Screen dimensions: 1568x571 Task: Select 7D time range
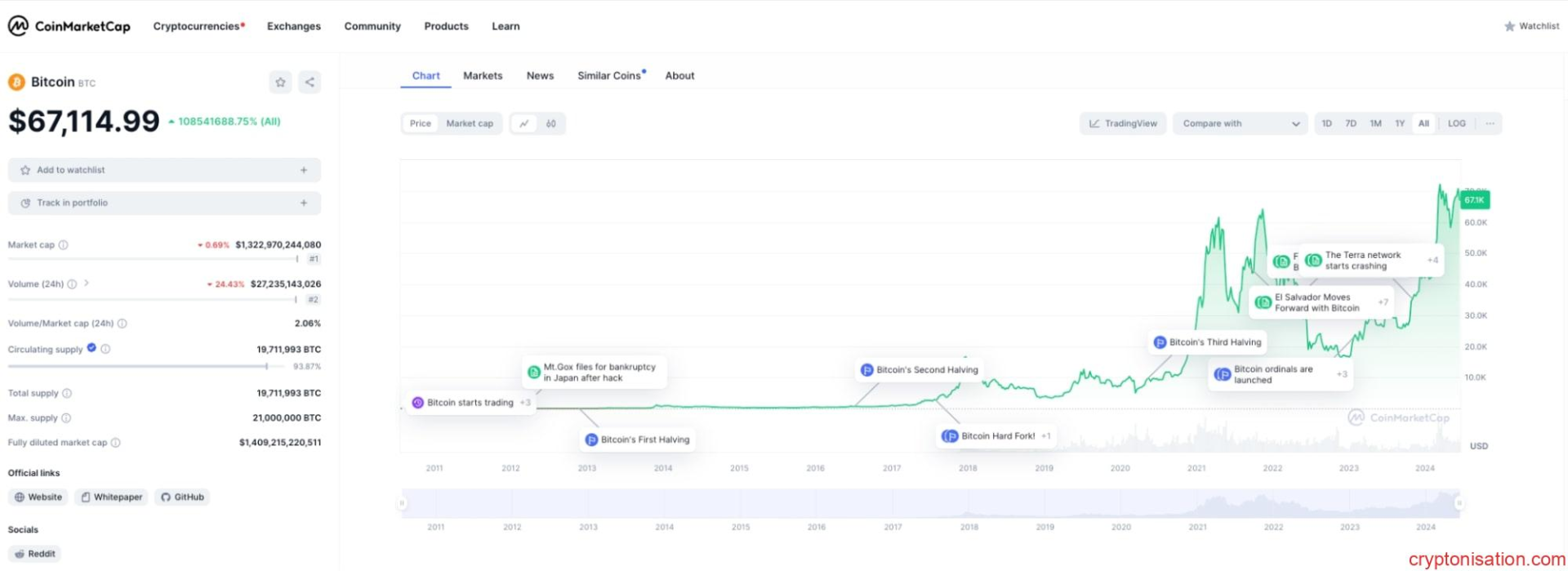click(x=1351, y=123)
